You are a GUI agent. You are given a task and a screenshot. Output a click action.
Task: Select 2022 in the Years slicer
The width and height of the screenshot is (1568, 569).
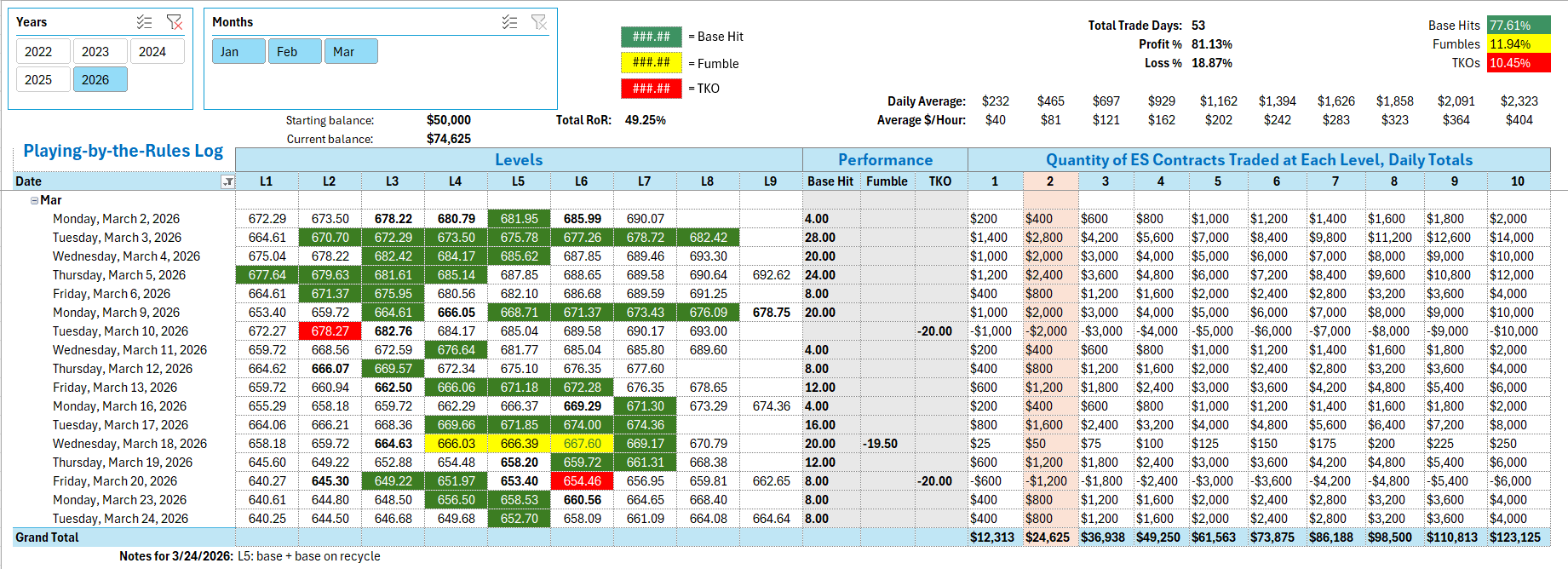(x=38, y=52)
